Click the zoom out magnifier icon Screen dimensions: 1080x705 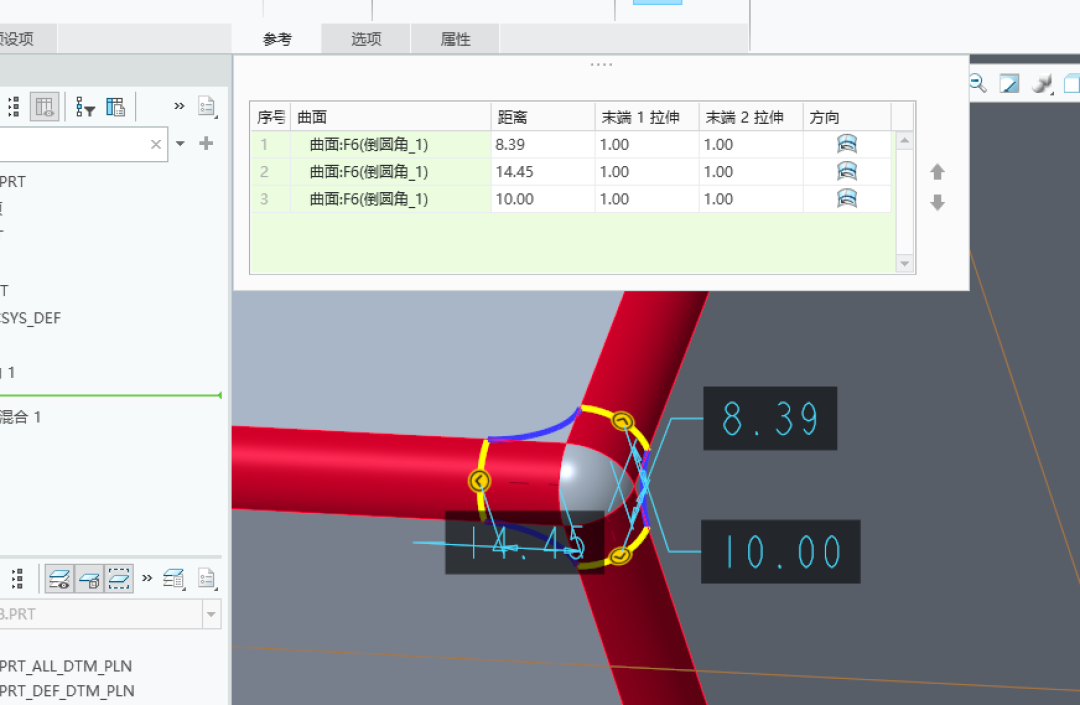click(x=977, y=84)
